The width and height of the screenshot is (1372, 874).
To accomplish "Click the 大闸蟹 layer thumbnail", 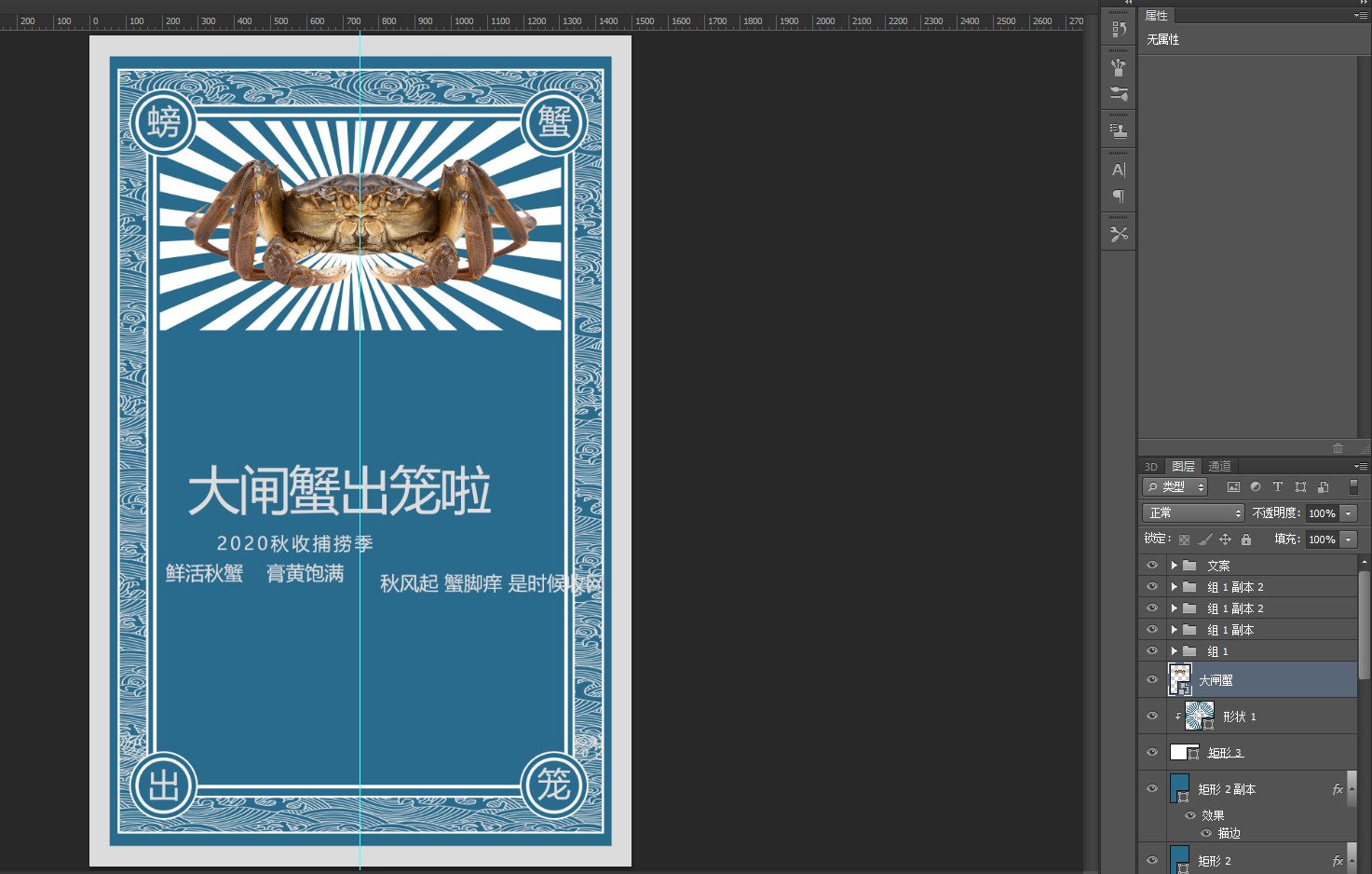I will [x=1180, y=680].
